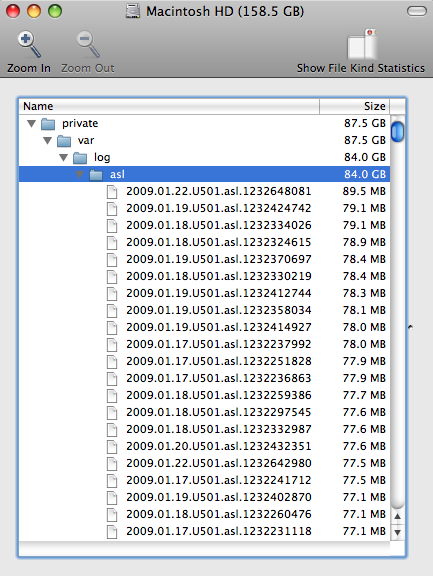
Task: Click the green zoom window button
Action: click(x=55, y=11)
